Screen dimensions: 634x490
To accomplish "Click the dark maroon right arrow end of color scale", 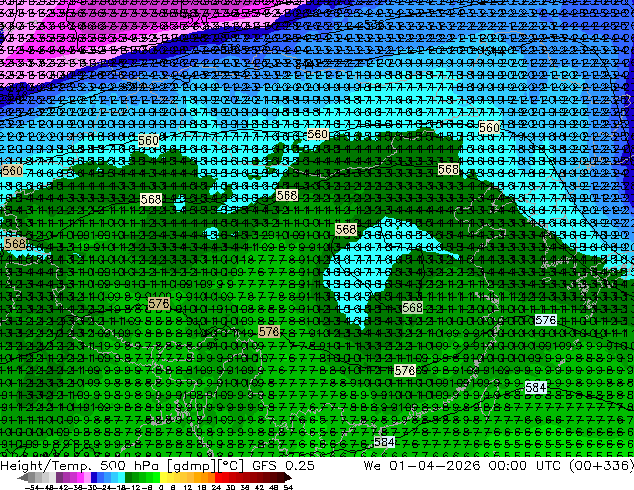I will click(287, 477).
